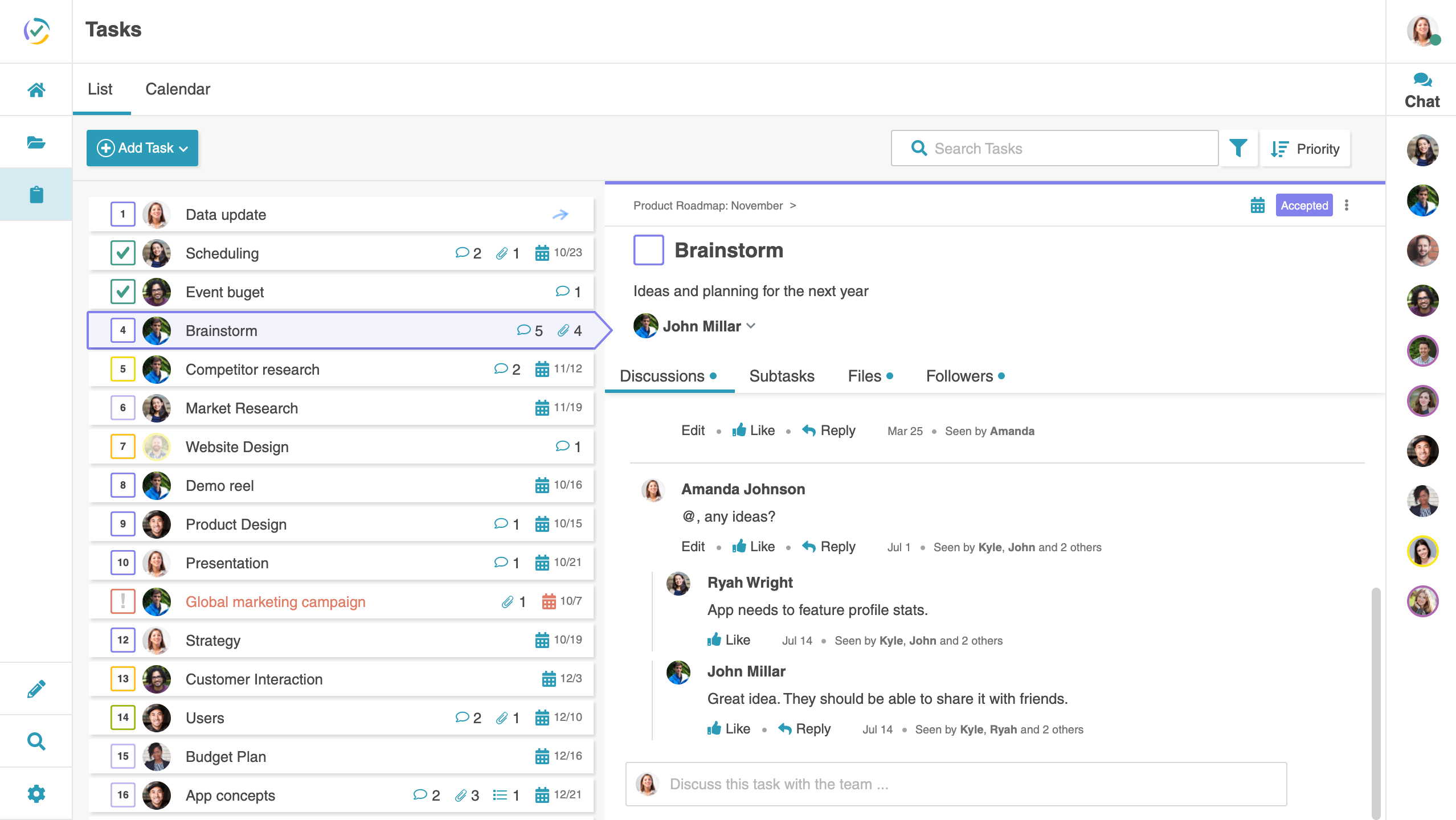Click the filter funnel icon

click(x=1238, y=148)
